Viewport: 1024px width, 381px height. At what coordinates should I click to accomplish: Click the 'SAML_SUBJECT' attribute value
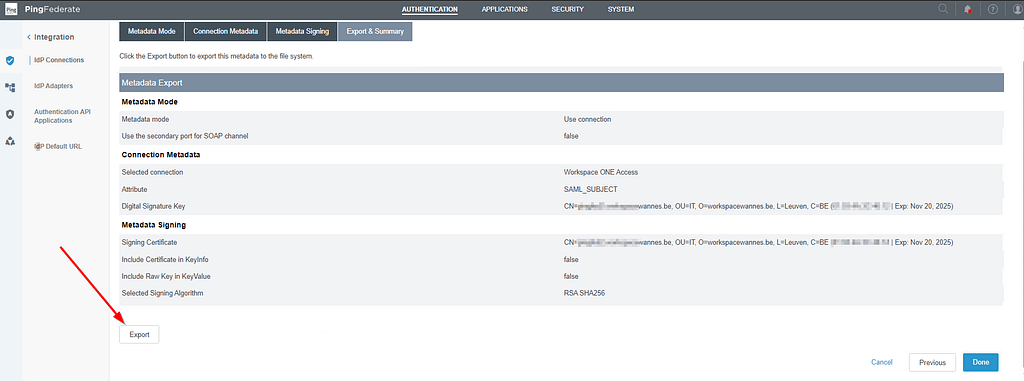pos(590,190)
